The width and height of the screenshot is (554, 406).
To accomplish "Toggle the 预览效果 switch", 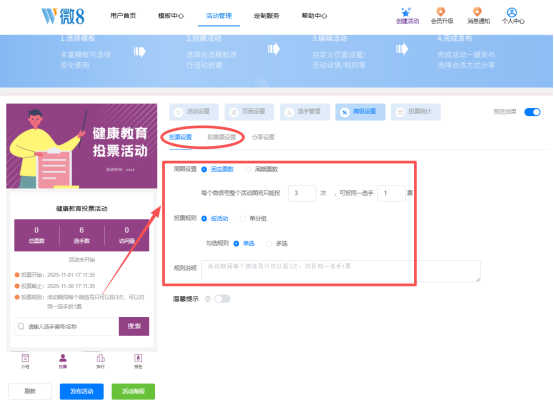I will pos(532,112).
